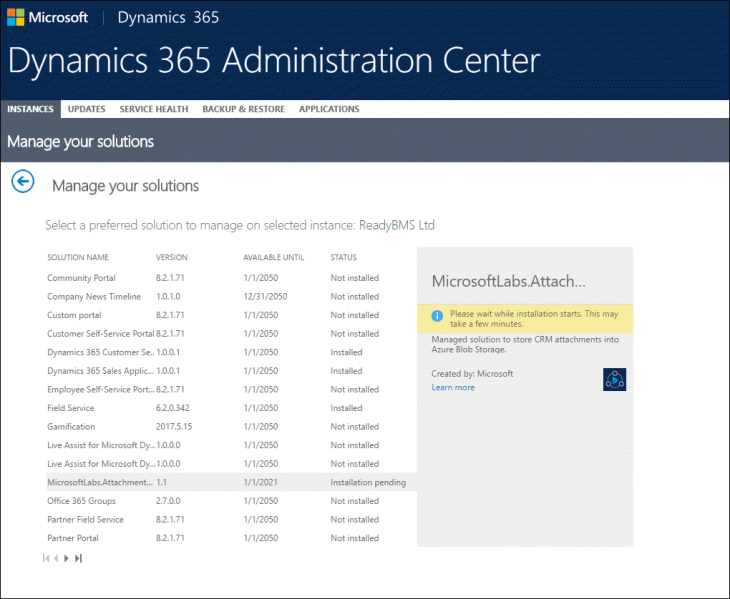Viewport: 730px width, 599px height.
Task: Select Dynamics 365 Customer Se.. solution
Action: pyautogui.click(x=231, y=352)
